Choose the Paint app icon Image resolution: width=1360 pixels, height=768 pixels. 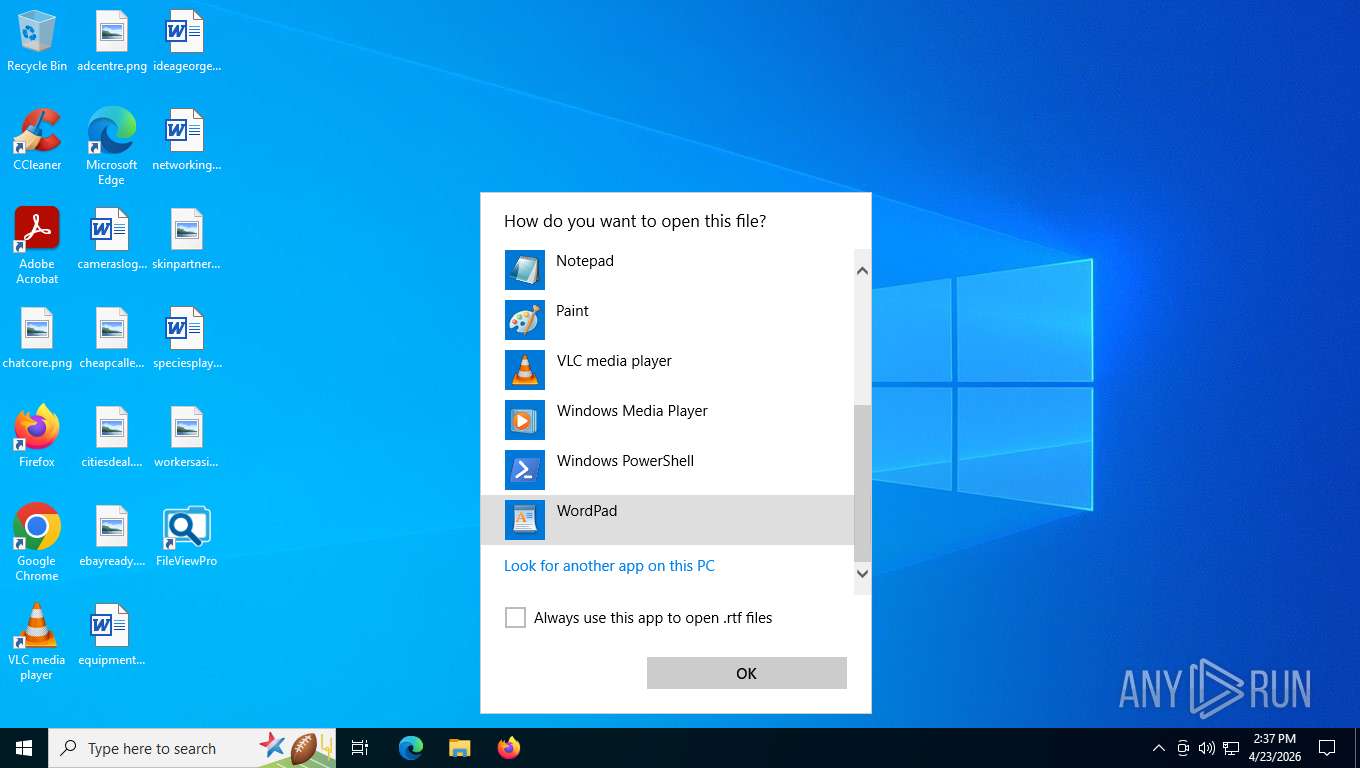[525, 320]
